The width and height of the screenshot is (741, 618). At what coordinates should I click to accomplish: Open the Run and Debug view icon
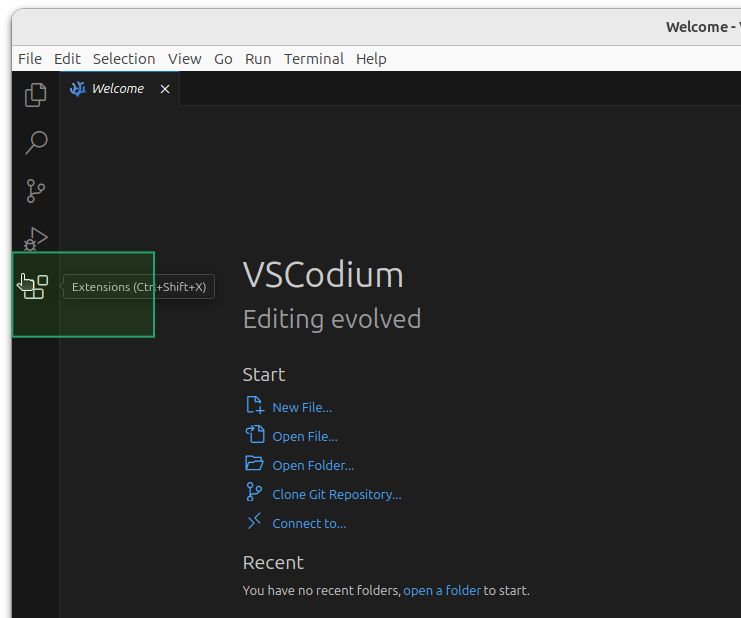tap(35, 239)
